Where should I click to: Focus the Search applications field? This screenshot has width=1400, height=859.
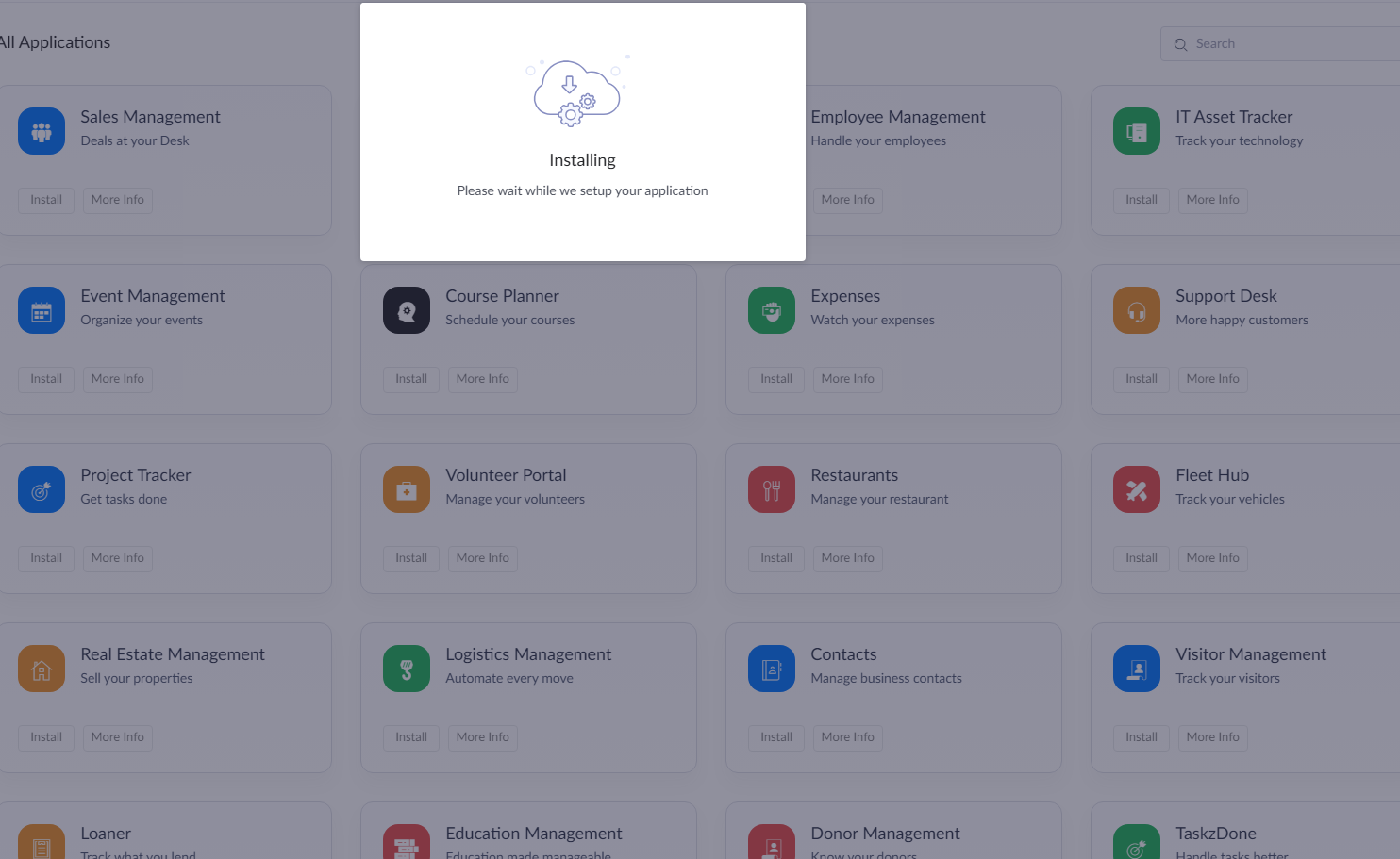pos(1280,44)
